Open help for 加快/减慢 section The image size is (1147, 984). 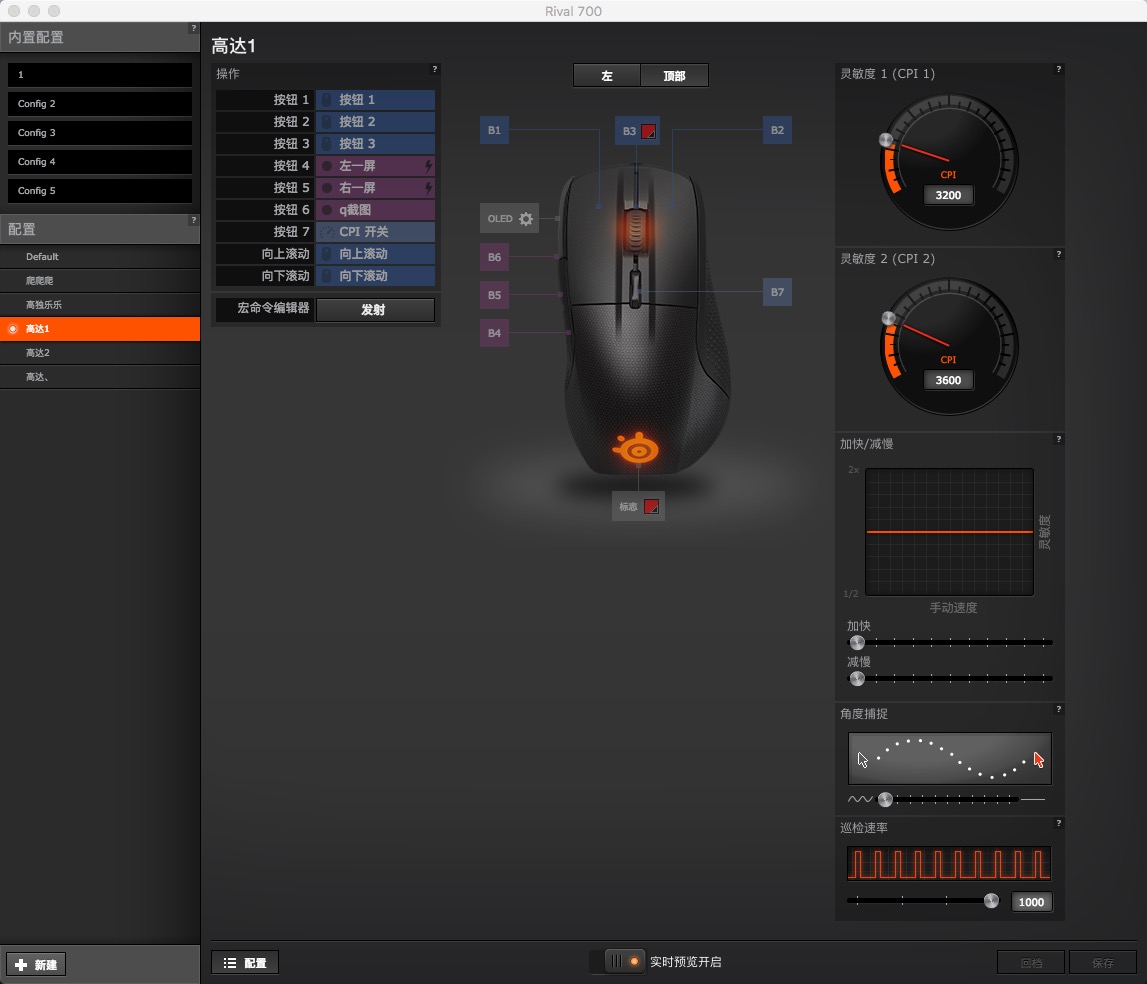pyautogui.click(x=1058, y=439)
